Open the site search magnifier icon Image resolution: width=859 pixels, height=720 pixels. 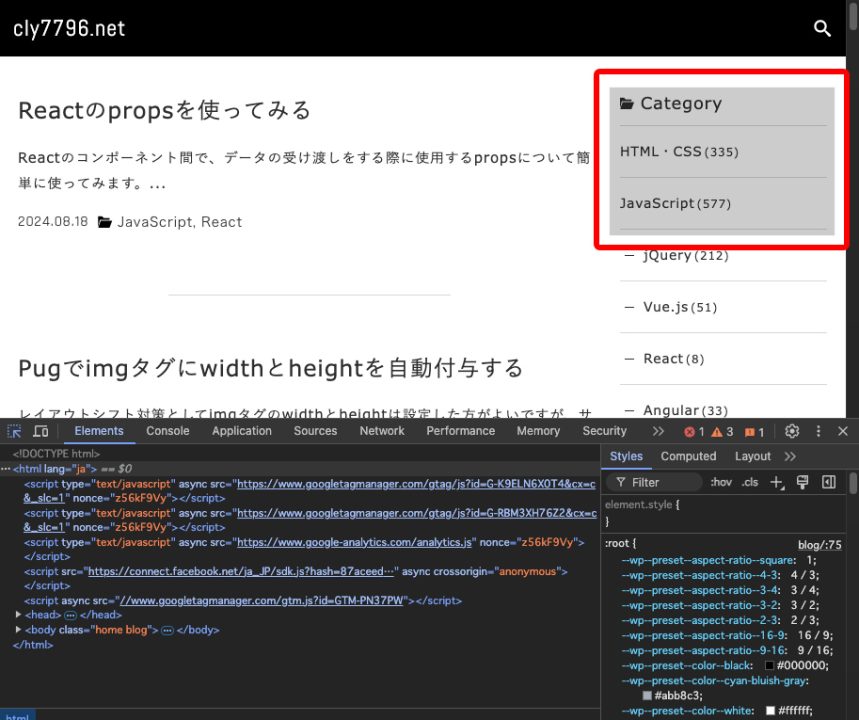pos(822,29)
